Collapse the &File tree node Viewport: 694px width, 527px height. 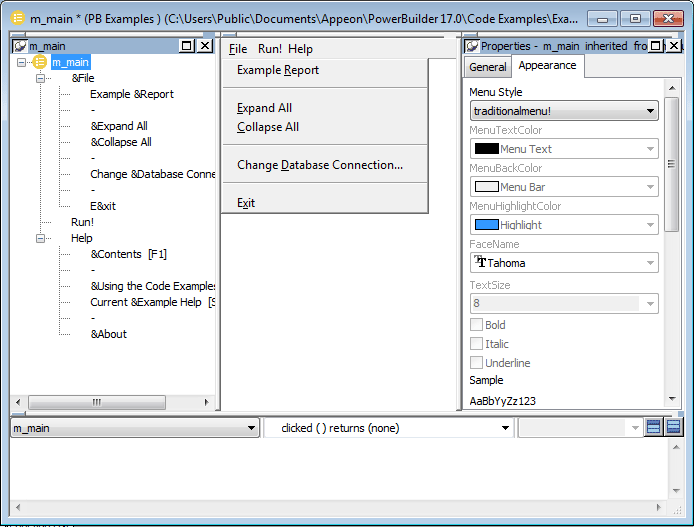click(x=41, y=78)
